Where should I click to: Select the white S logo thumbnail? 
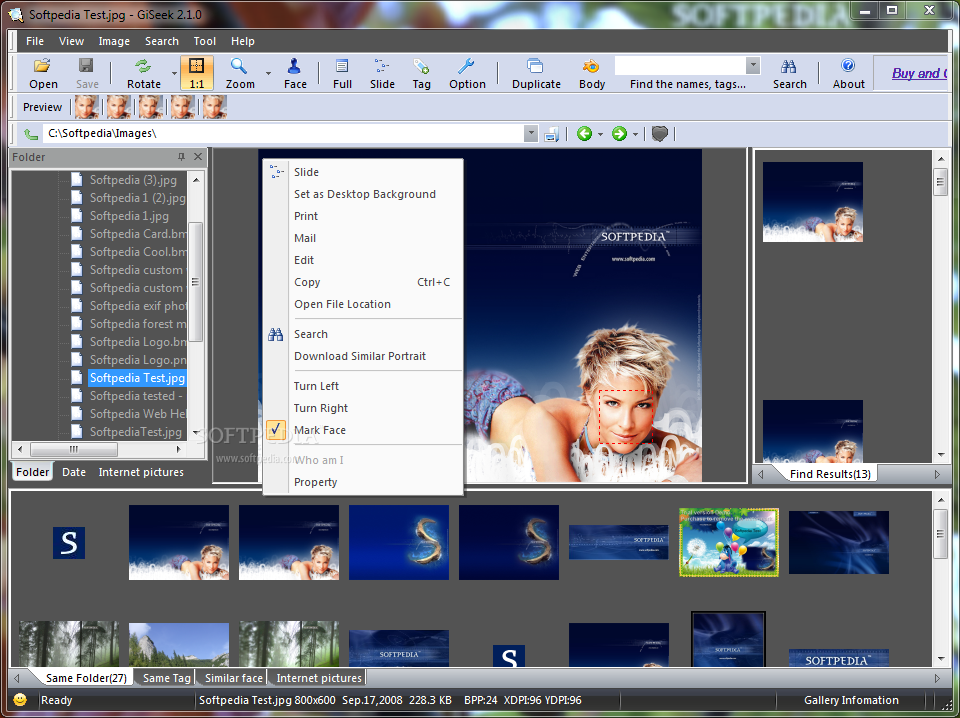coord(69,542)
